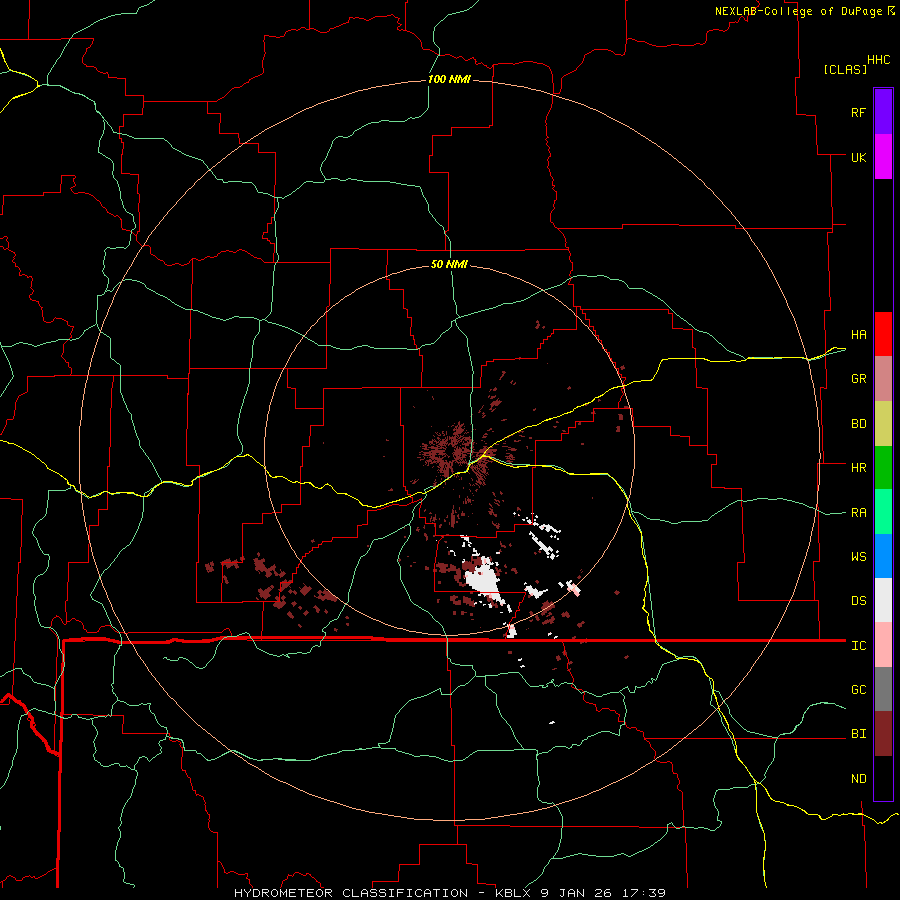
Task: Click the dark red BI biological swatch
Action: tap(883, 734)
